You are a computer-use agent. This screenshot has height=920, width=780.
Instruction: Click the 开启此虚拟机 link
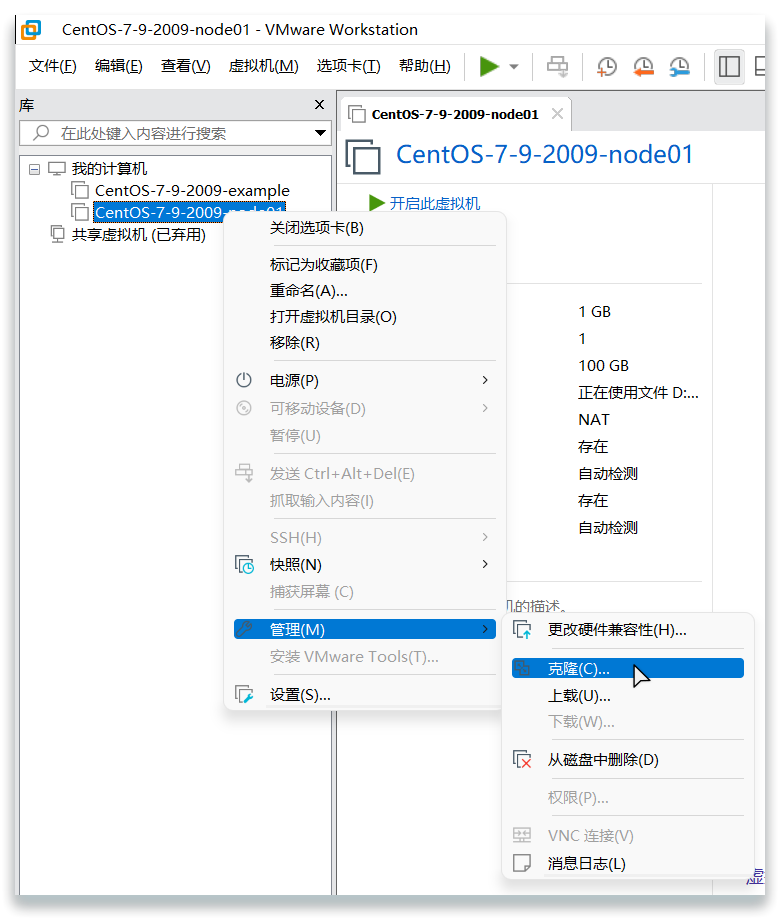click(x=434, y=204)
